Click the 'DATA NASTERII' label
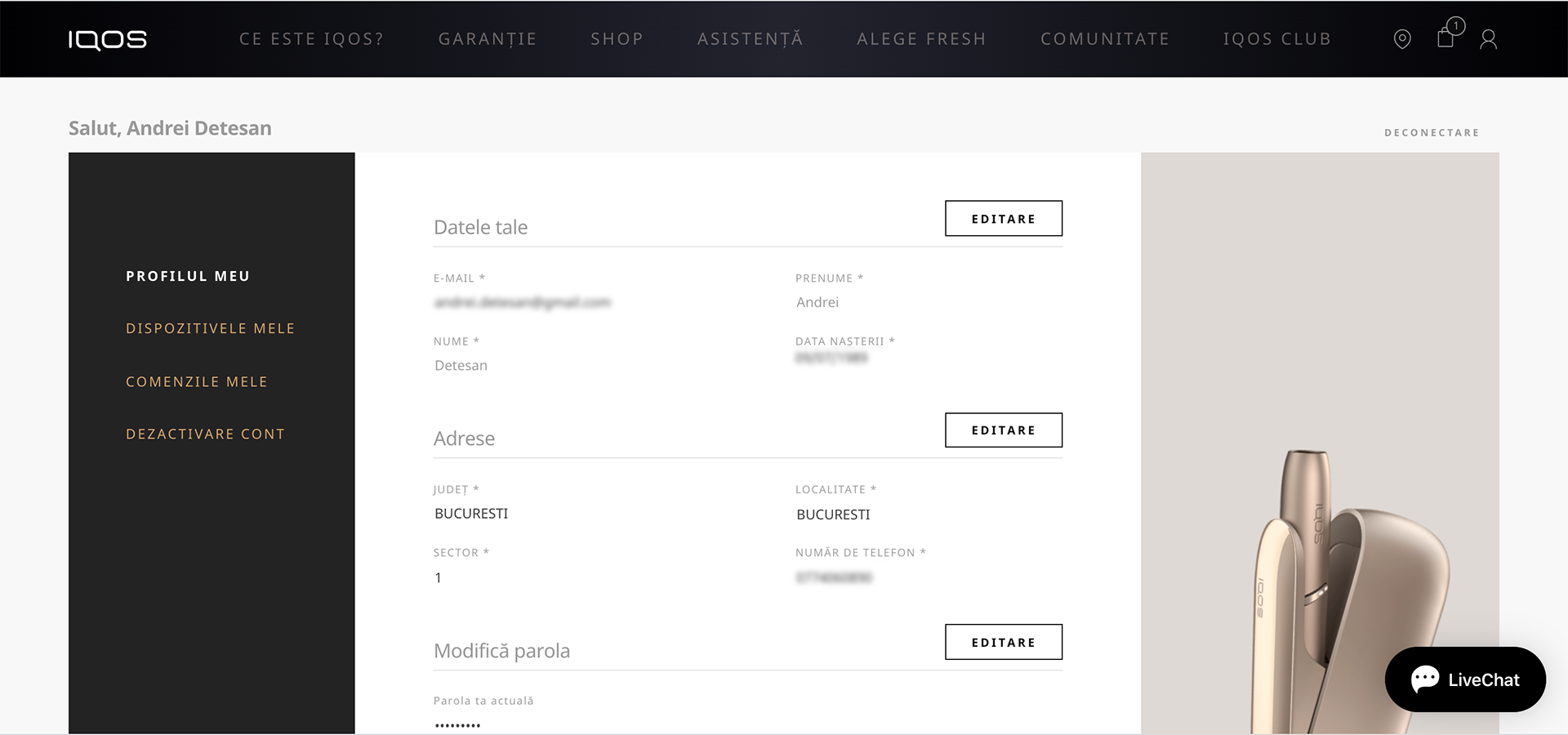Screen dimensions: 1568x735 click(x=845, y=341)
